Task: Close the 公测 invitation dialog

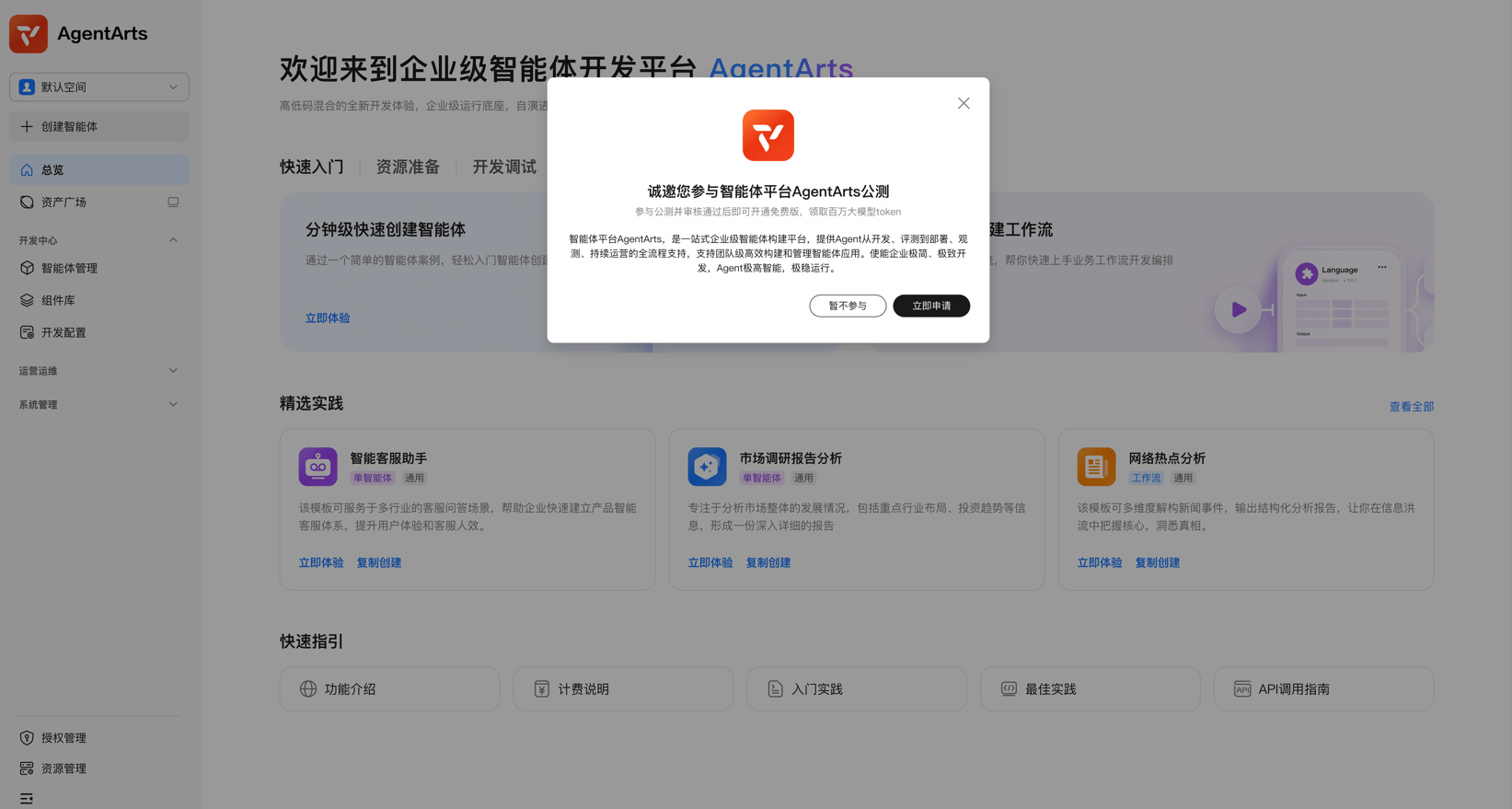Action: 964,103
